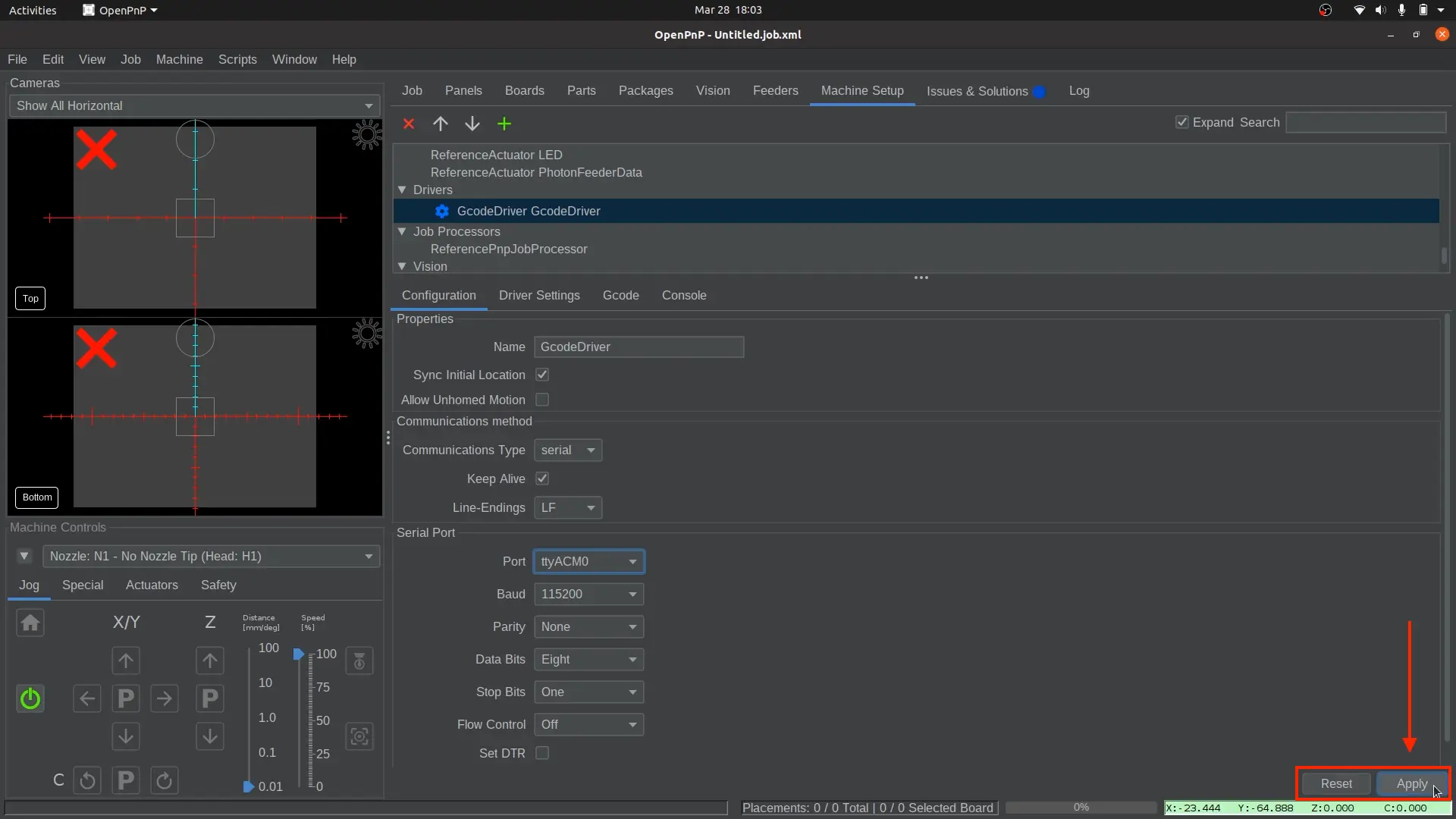Click the Apply button

(1411, 784)
